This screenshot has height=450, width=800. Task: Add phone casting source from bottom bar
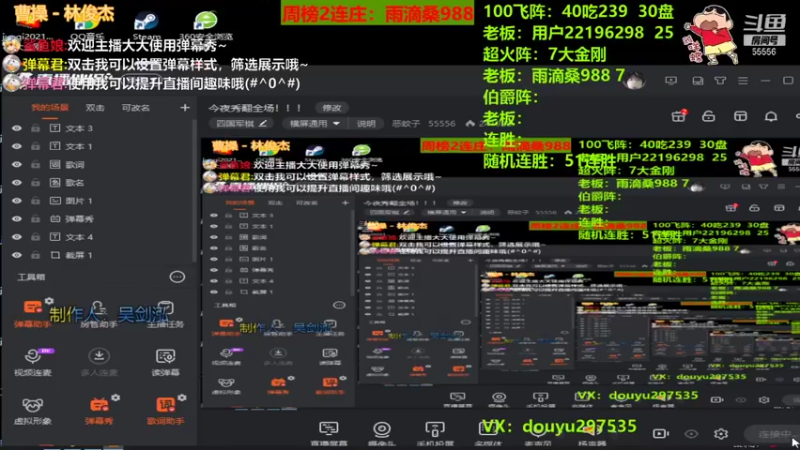(435, 433)
